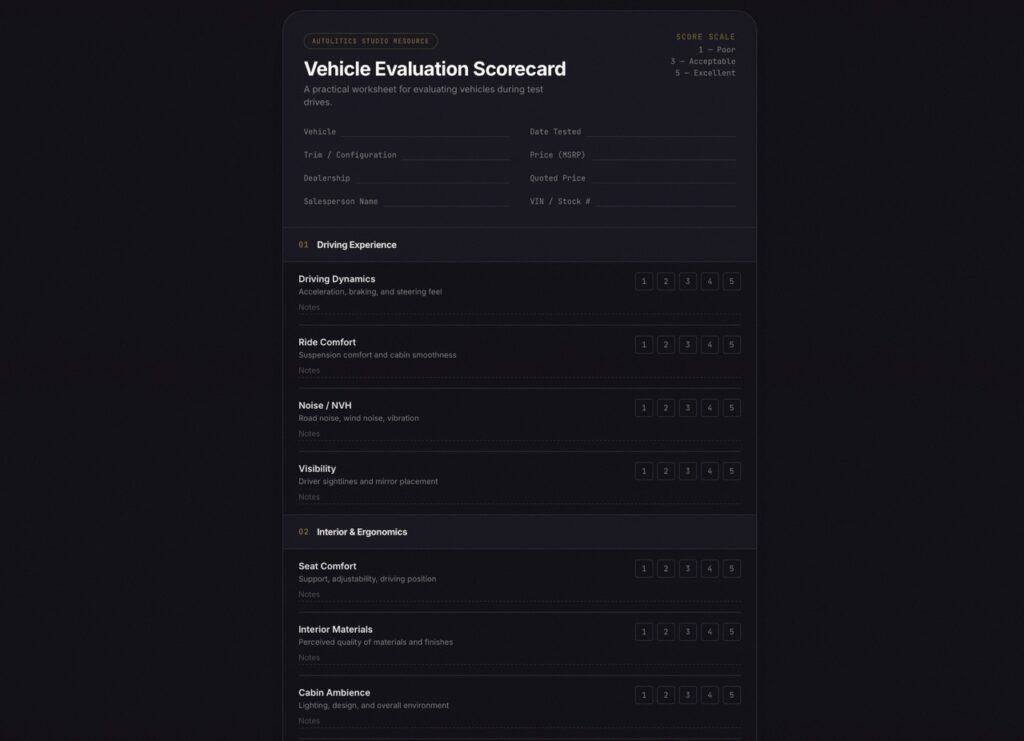The image size is (1024, 741).
Task: Click the Notes line under Driving Dynamics
Action: click(520, 308)
